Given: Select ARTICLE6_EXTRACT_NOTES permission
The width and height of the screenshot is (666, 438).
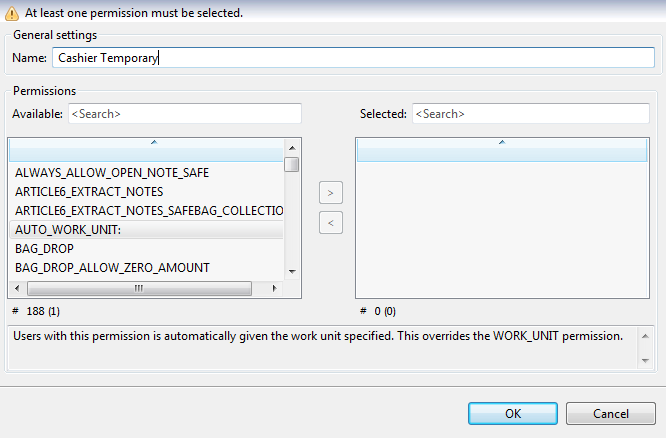Looking at the screenshot, I should (x=89, y=192).
